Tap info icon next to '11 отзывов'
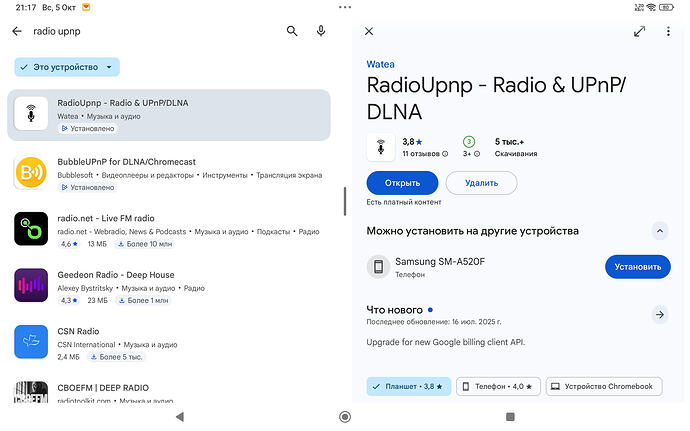690x431 pixels. coord(445,154)
